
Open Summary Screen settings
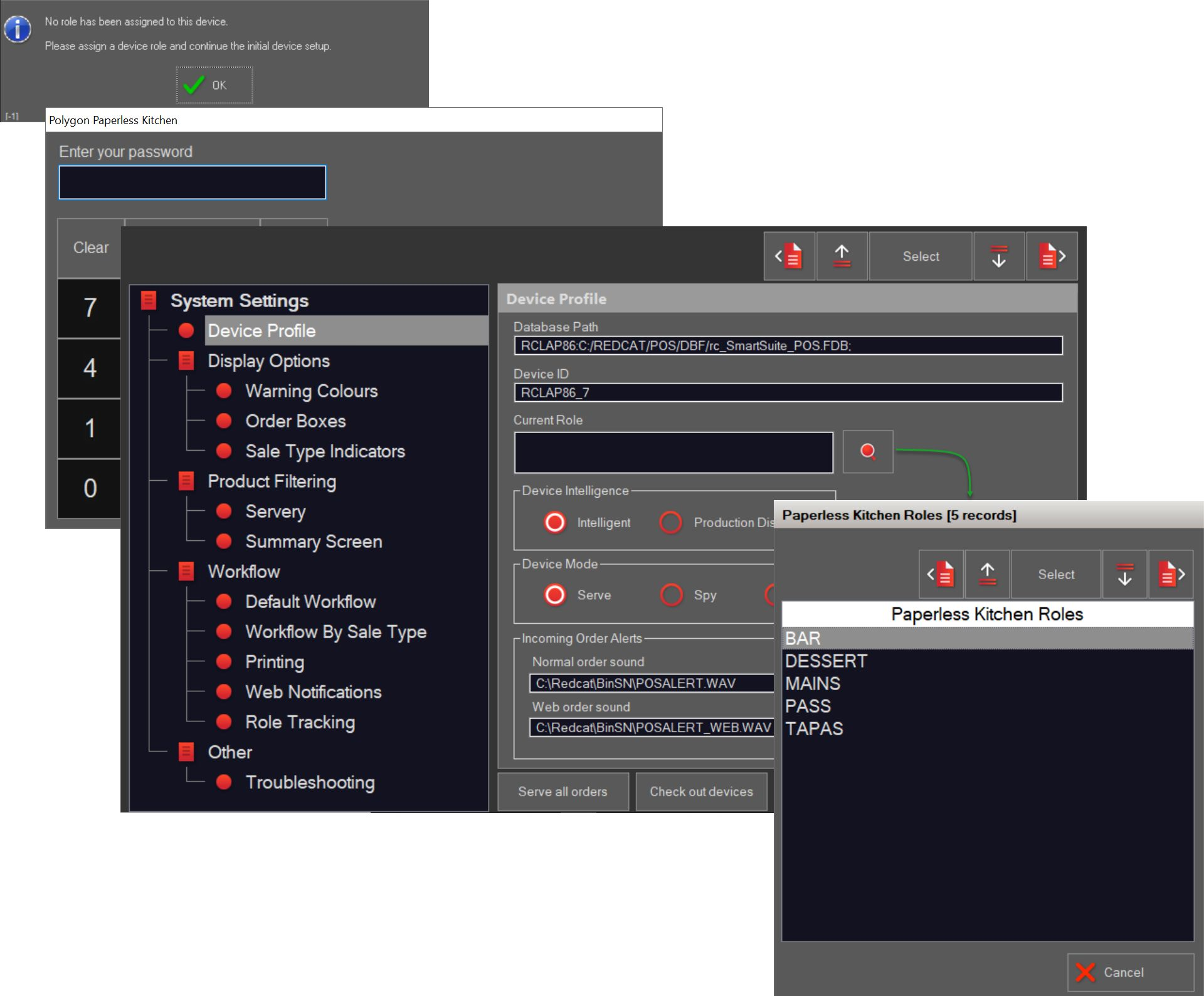[314, 541]
